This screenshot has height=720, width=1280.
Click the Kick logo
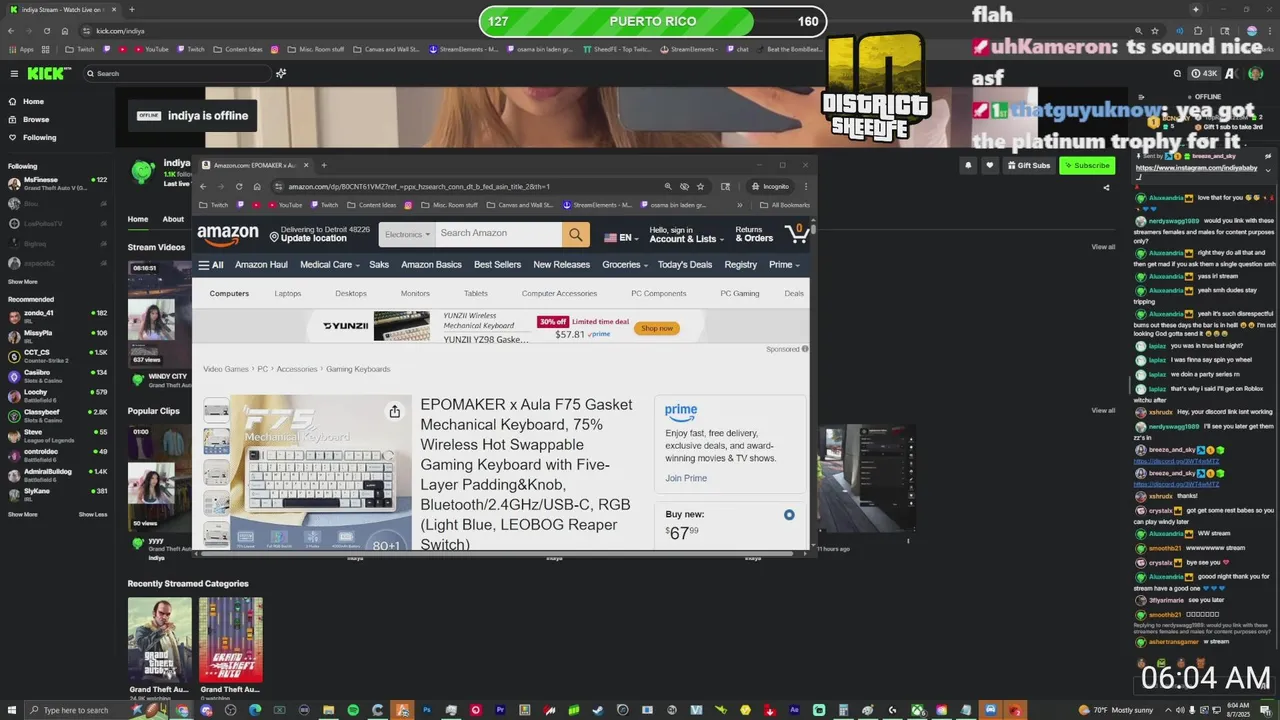(x=48, y=73)
